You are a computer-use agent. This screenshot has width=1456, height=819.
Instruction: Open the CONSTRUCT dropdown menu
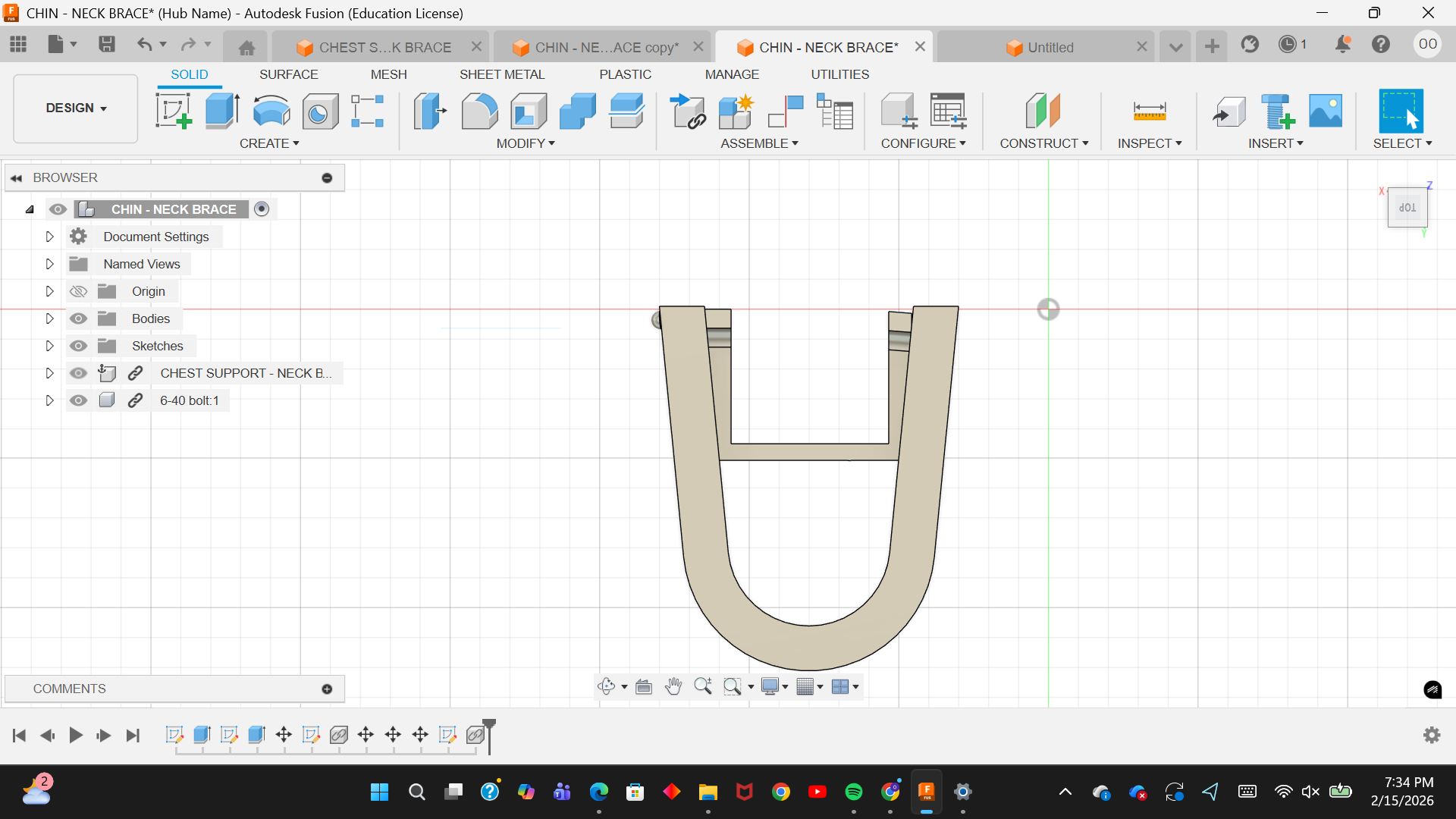click(1043, 143)
